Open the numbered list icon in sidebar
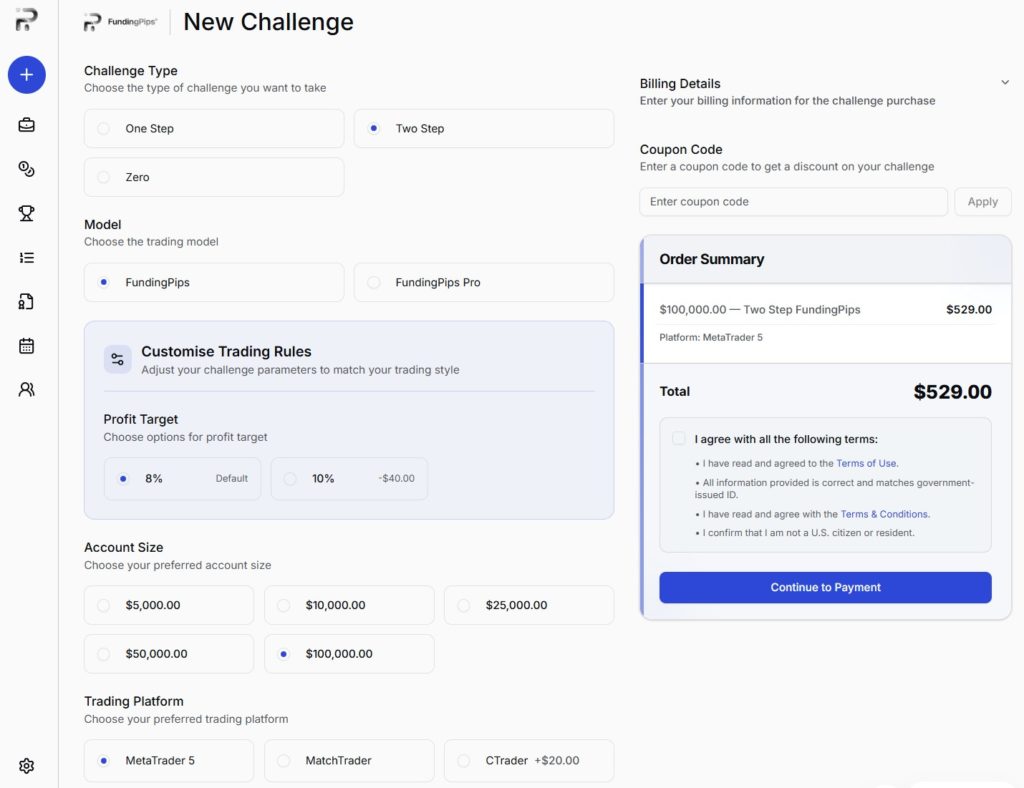The height and width of the screenshot is (788, 1024). coord(26,258)
